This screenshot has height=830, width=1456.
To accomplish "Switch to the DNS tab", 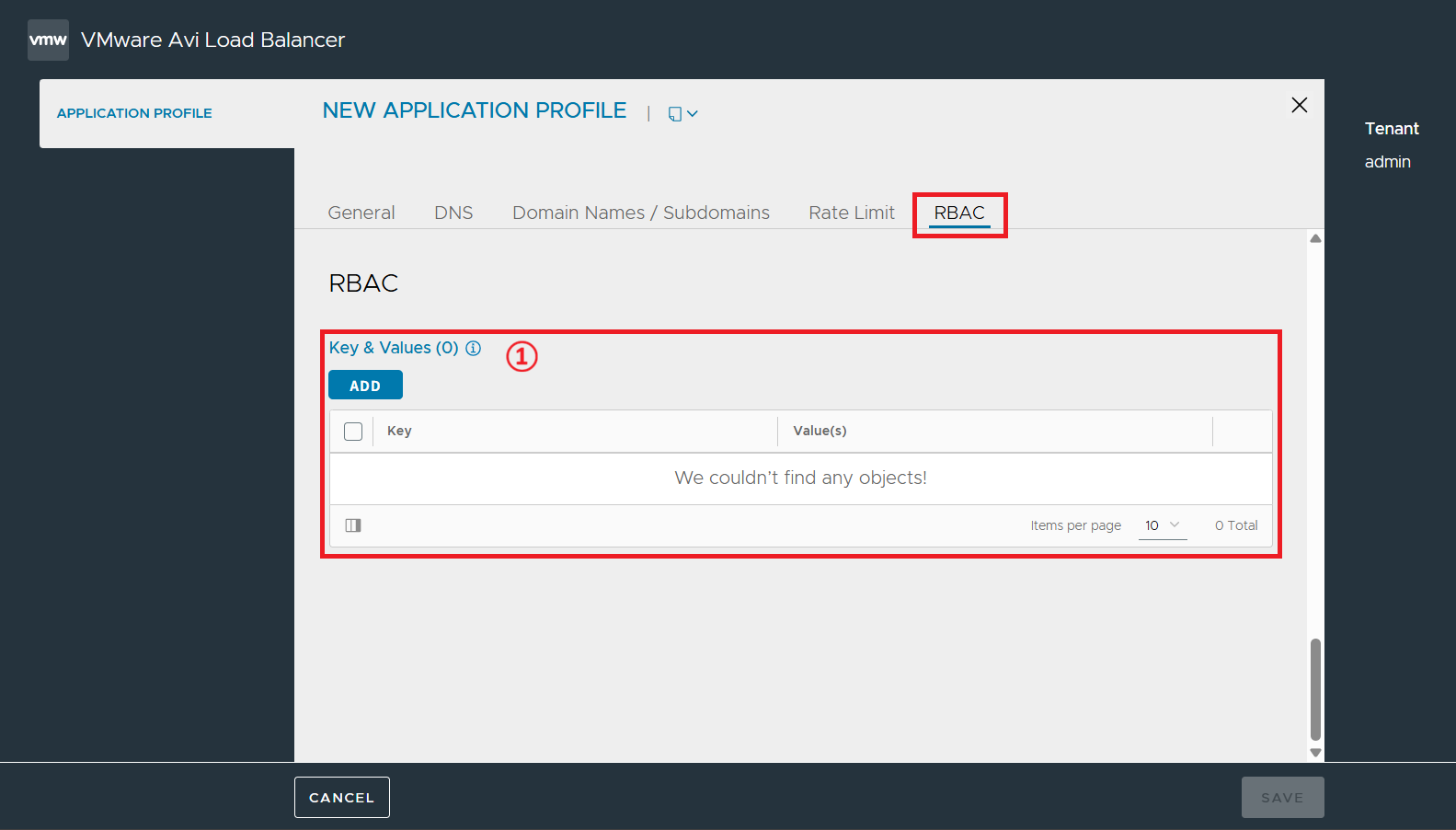I will coord(453,213).
